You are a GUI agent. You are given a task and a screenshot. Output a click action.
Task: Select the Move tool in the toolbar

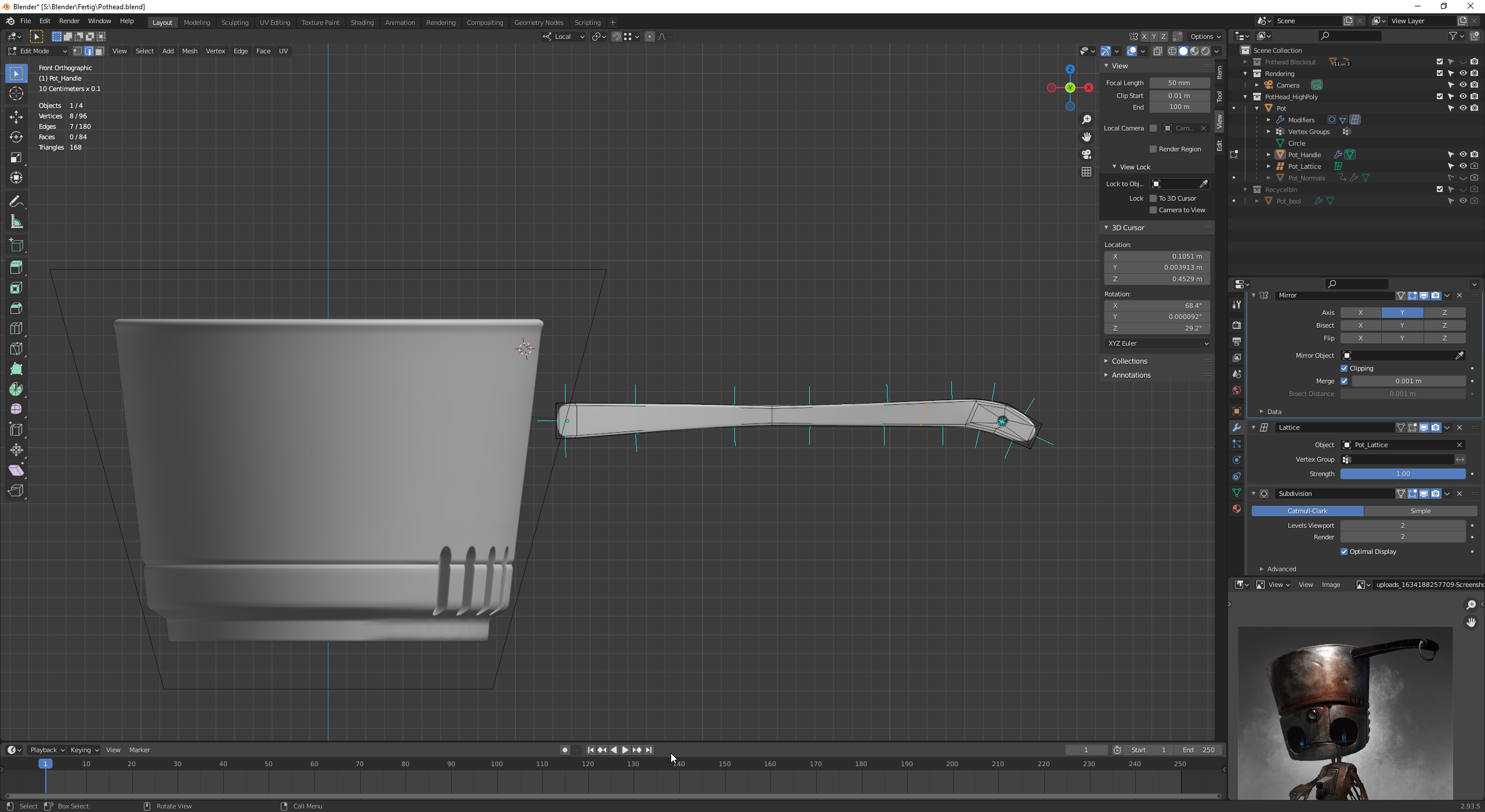16,117
